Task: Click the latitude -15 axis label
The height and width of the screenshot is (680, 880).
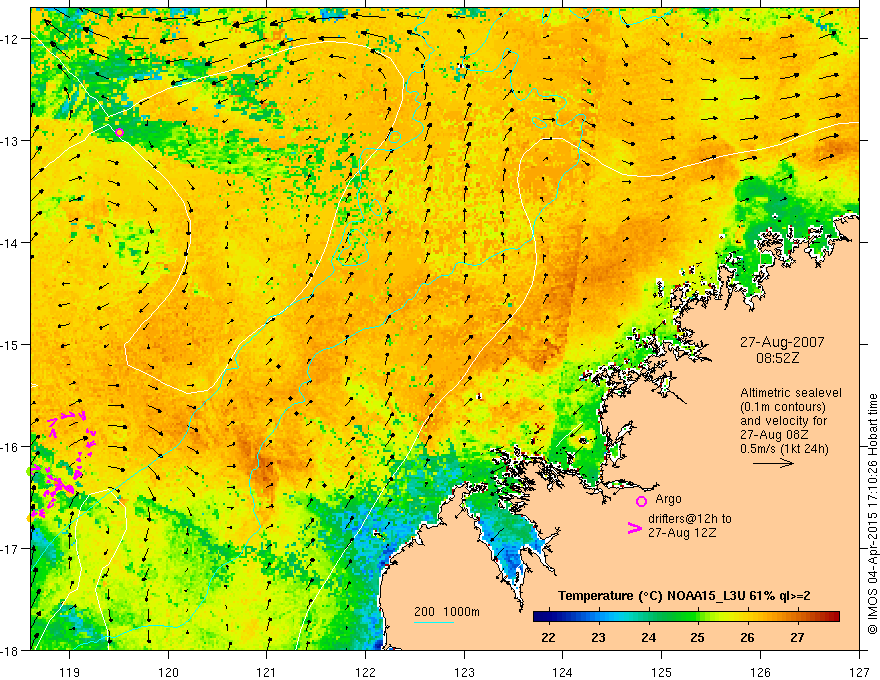Action: coord(11,344)
